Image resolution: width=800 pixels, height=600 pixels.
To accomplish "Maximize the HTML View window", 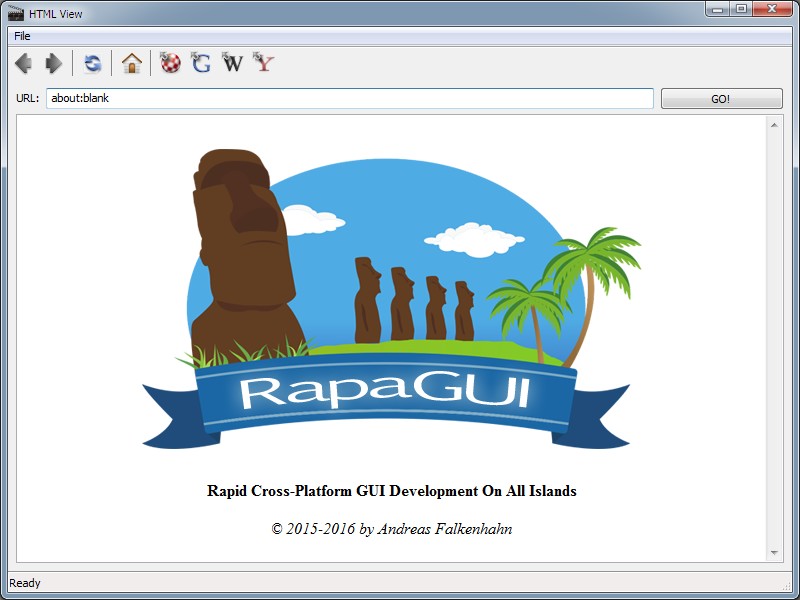I will click(x=741, y=9).
